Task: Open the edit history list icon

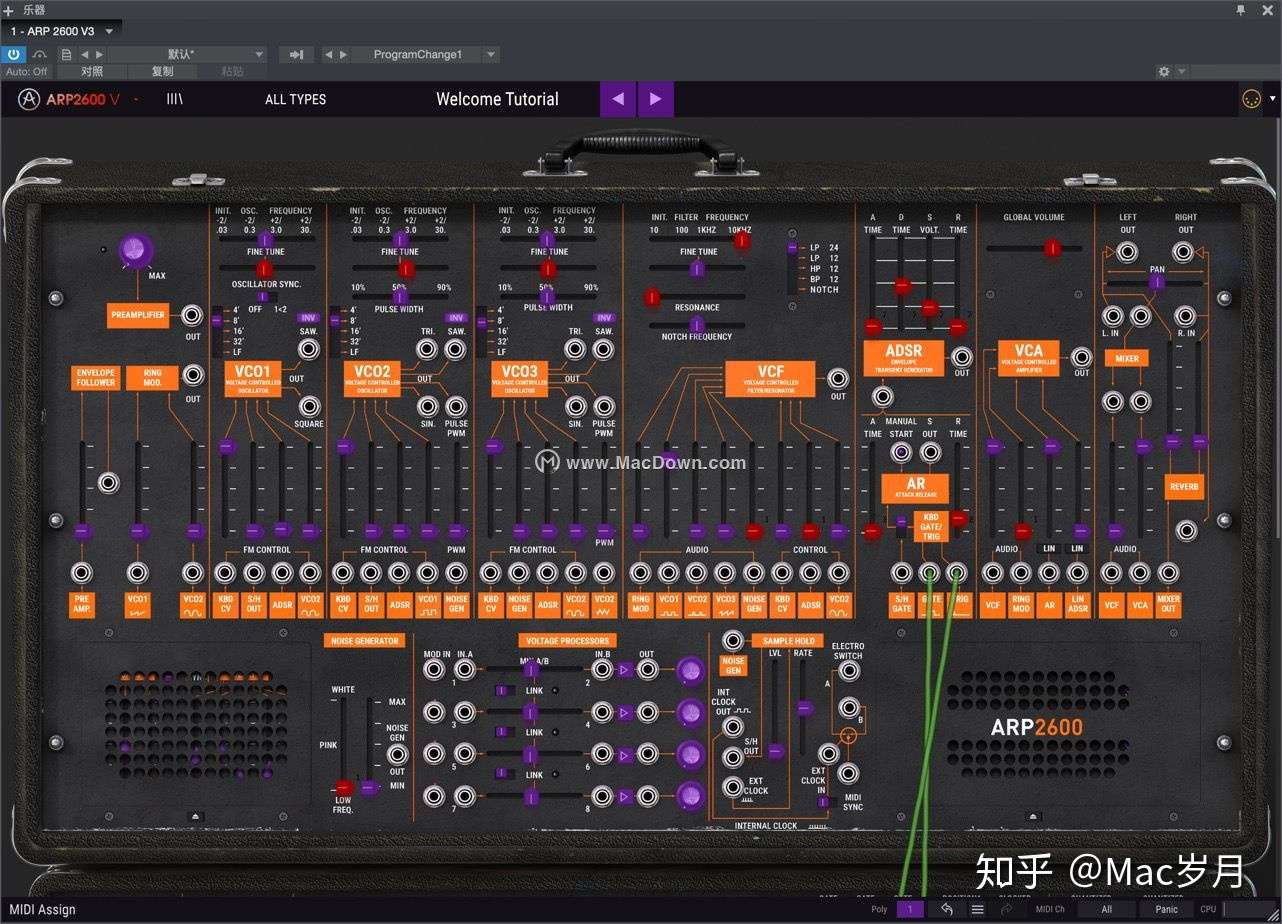Action: point(977,909)
